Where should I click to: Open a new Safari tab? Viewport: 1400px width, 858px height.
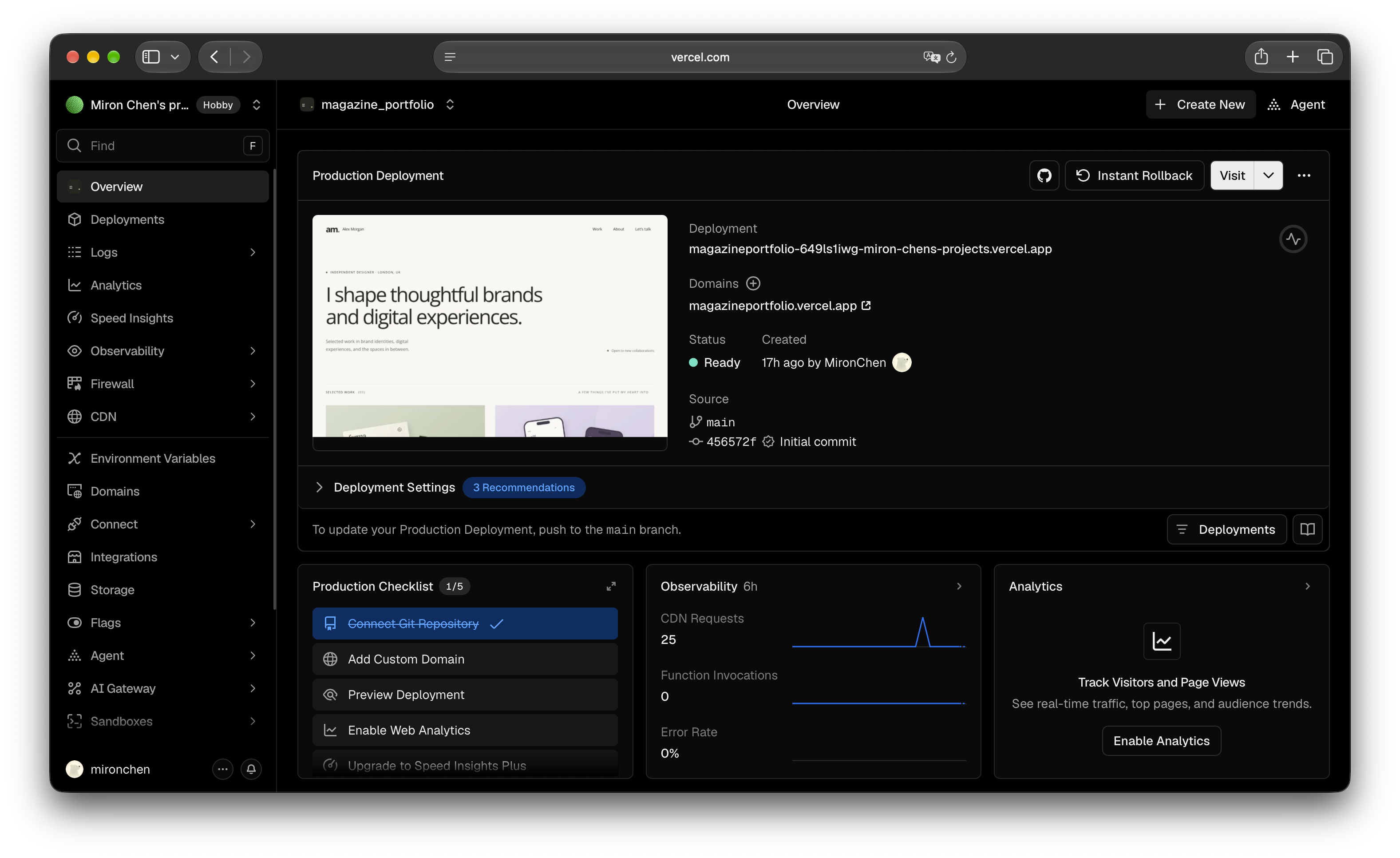point(1293,57)
